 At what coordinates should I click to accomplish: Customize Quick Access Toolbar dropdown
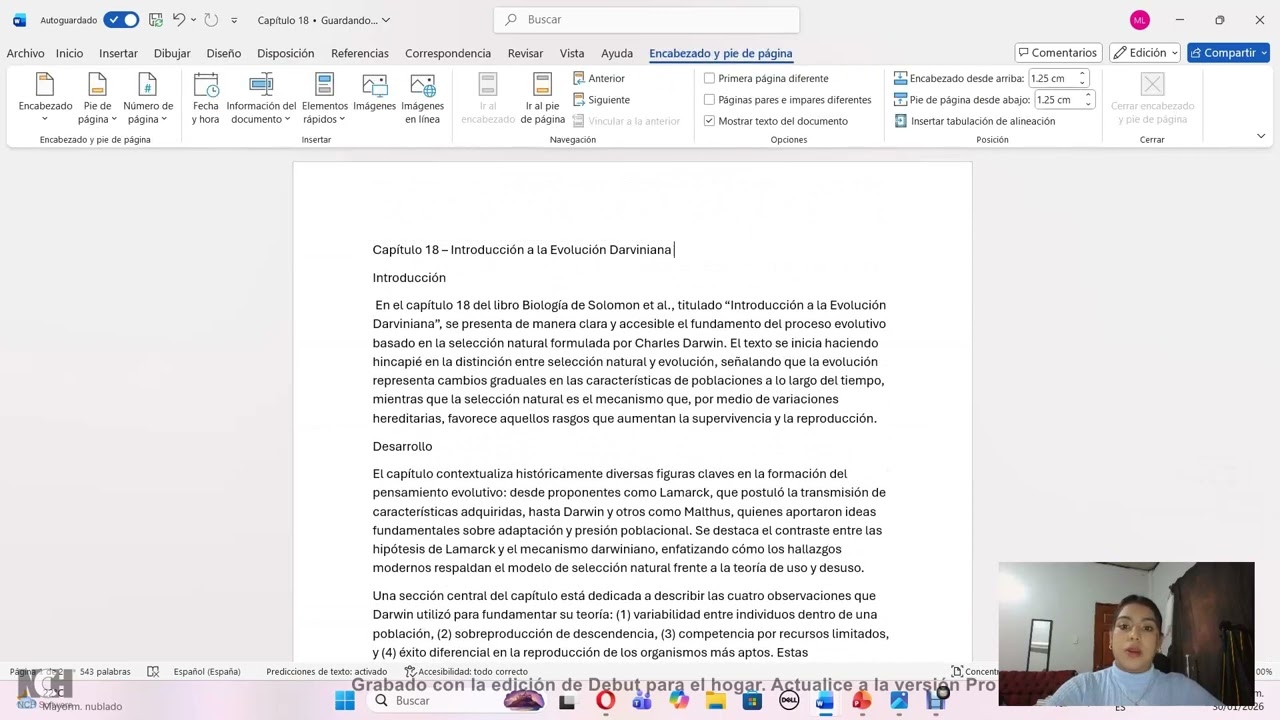(234, 20)
